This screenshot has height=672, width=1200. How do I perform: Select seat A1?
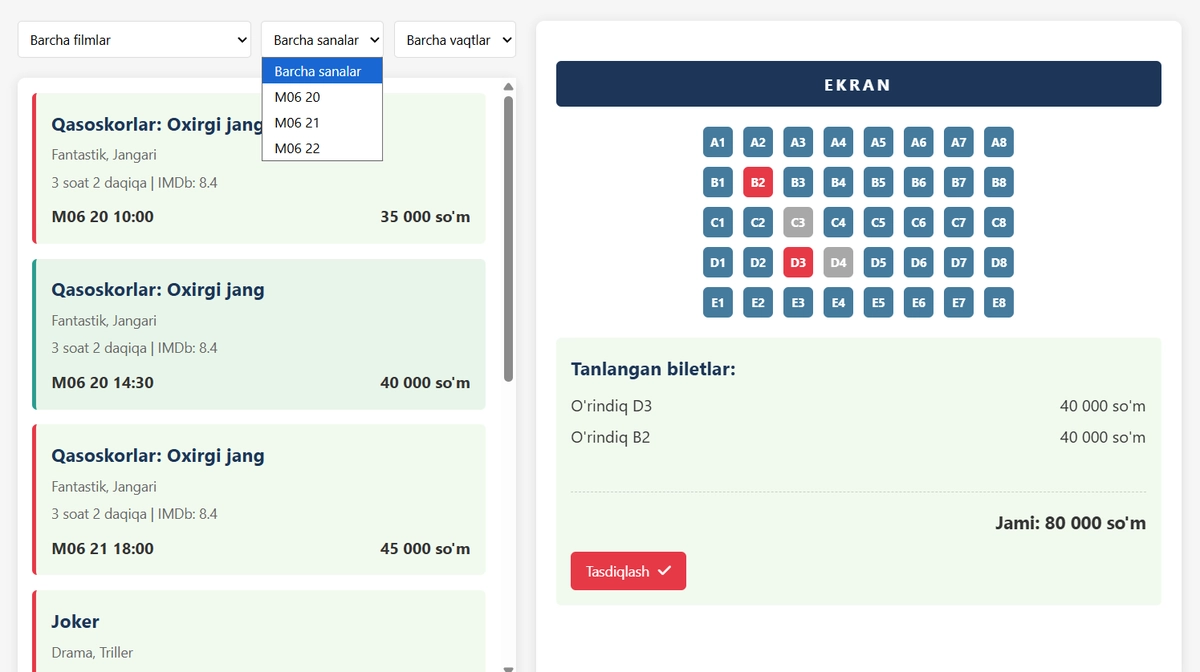point(718,142)
